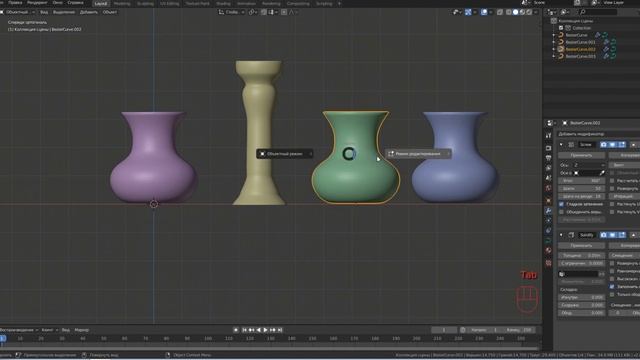Image resolution: width=640 pixels, height=360 pixels.
Task: Open the Object Constraints properties tab
Action: pos(549,231)
